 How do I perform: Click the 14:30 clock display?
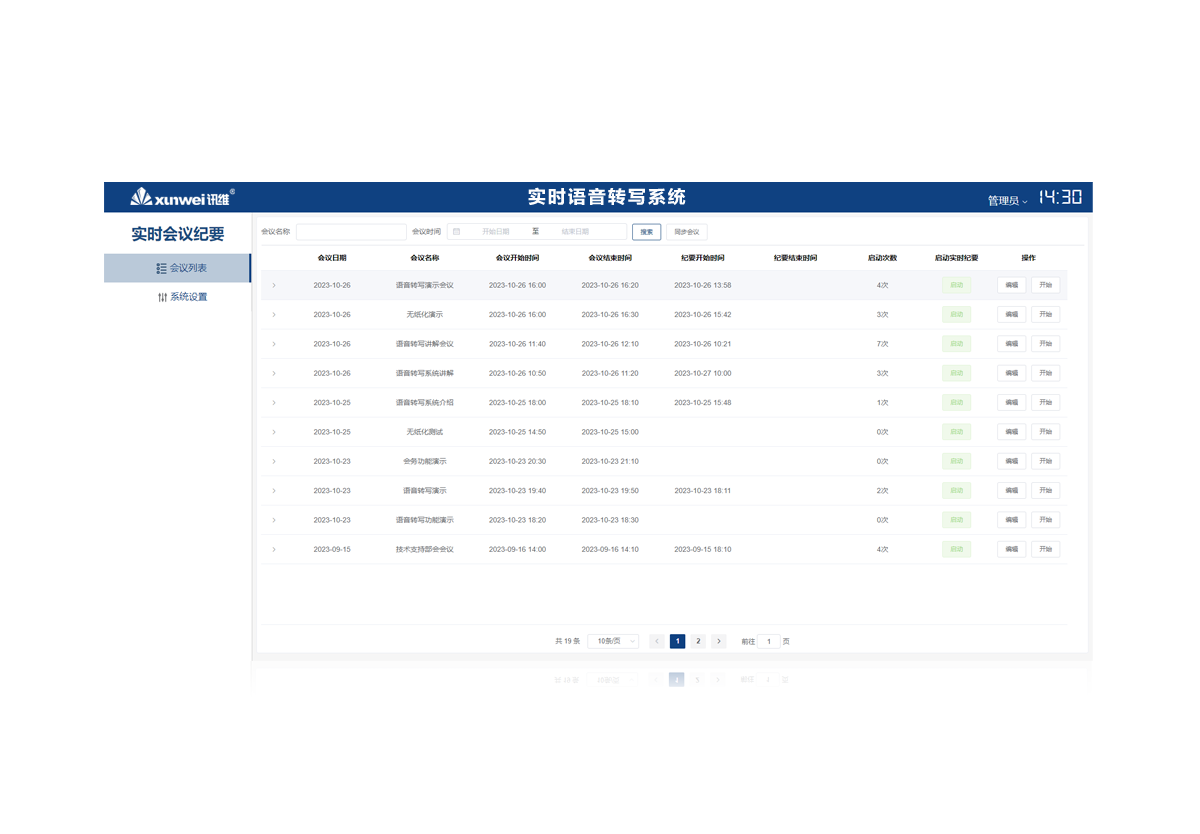pyautogui.click(x=1059, y=198)
